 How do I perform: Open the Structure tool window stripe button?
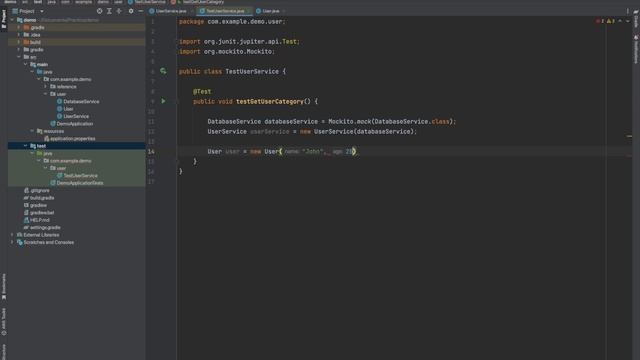[4, 352]
